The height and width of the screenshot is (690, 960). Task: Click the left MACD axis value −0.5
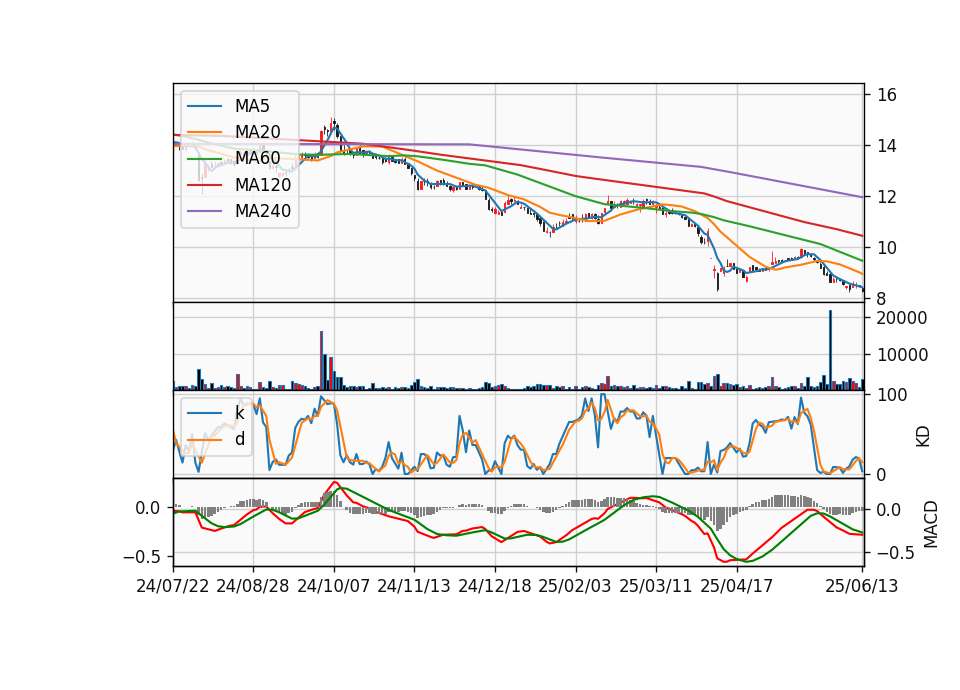pos(141,557)
